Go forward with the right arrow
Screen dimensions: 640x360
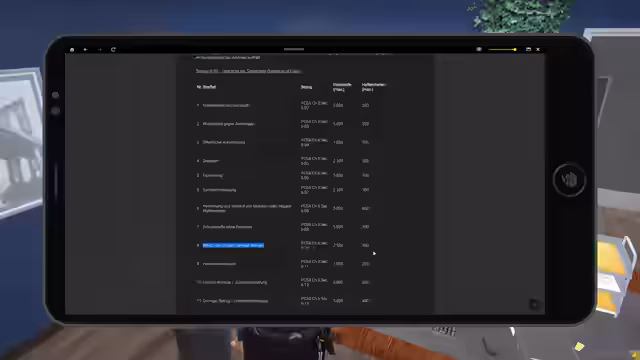pos(100,50)
